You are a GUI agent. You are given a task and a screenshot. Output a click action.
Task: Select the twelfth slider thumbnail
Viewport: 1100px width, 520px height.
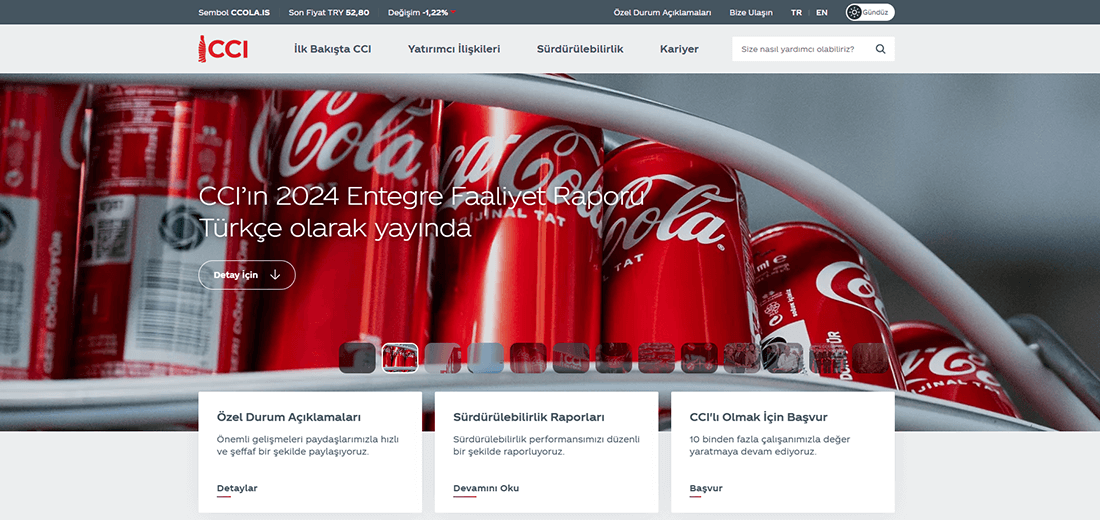coord(828,358)
